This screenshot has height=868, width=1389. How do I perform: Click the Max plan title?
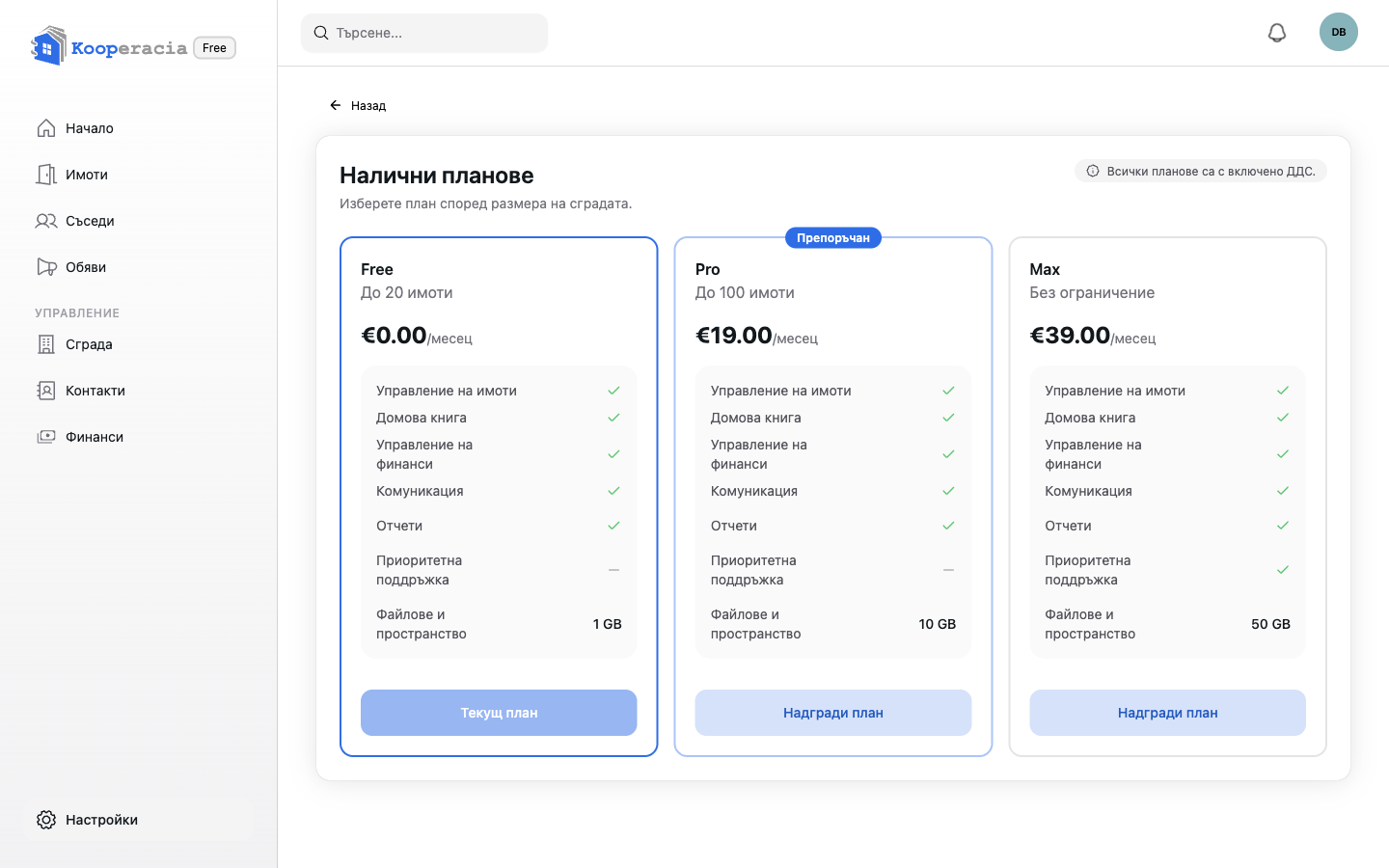[1045, 269]
